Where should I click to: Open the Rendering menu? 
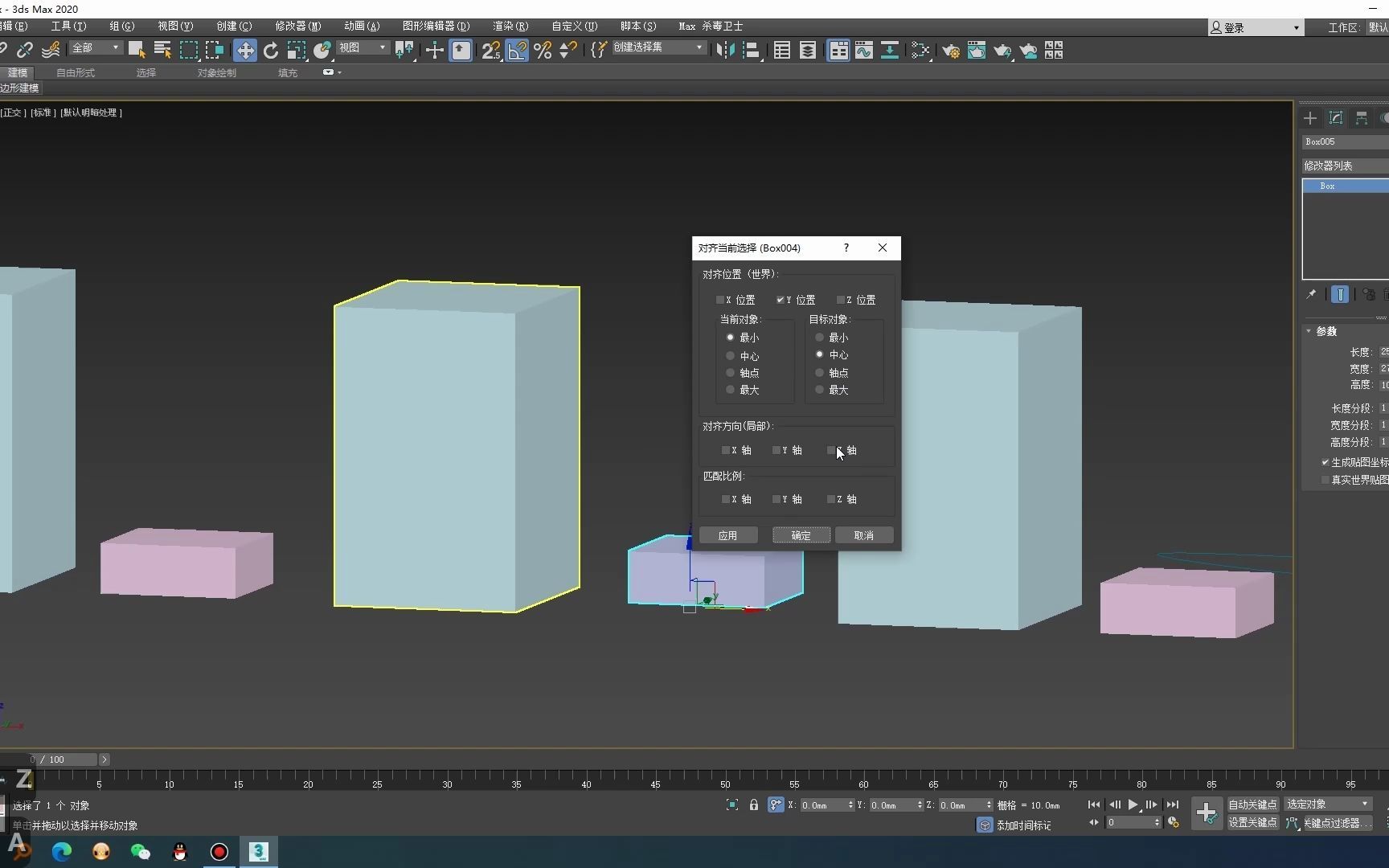coord(510,27)
